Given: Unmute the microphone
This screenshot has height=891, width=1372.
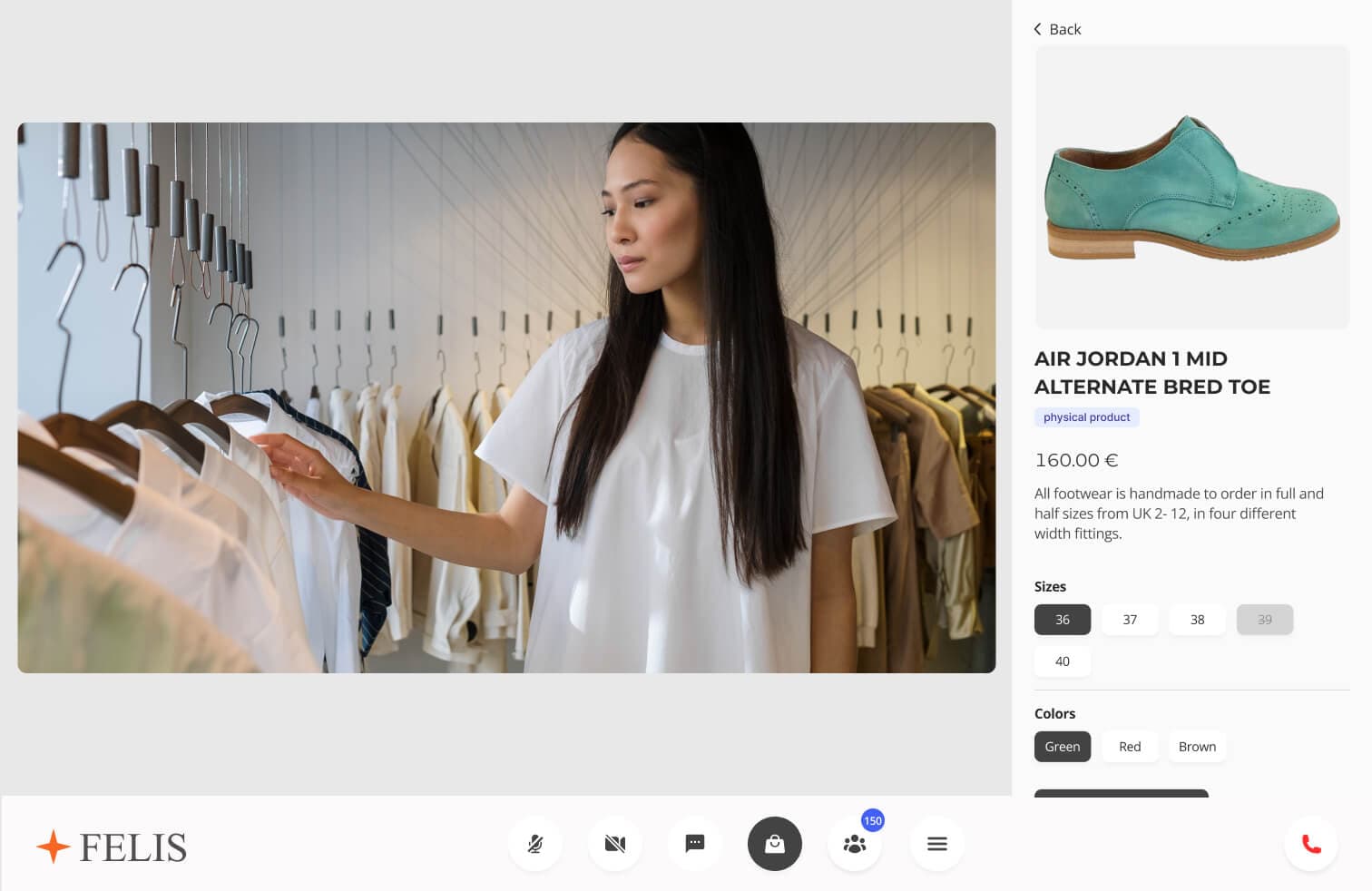Looking at the screenshot, I should pyautogui.click(x=535, y=844).
